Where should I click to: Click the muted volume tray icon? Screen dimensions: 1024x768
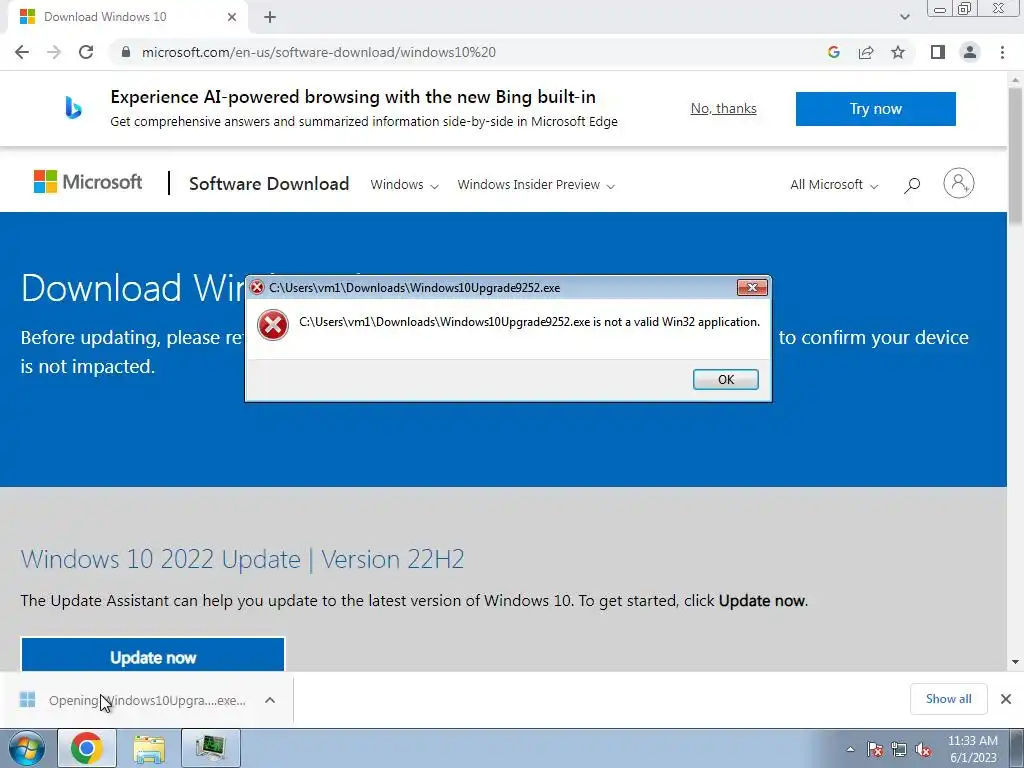point(923,749)
